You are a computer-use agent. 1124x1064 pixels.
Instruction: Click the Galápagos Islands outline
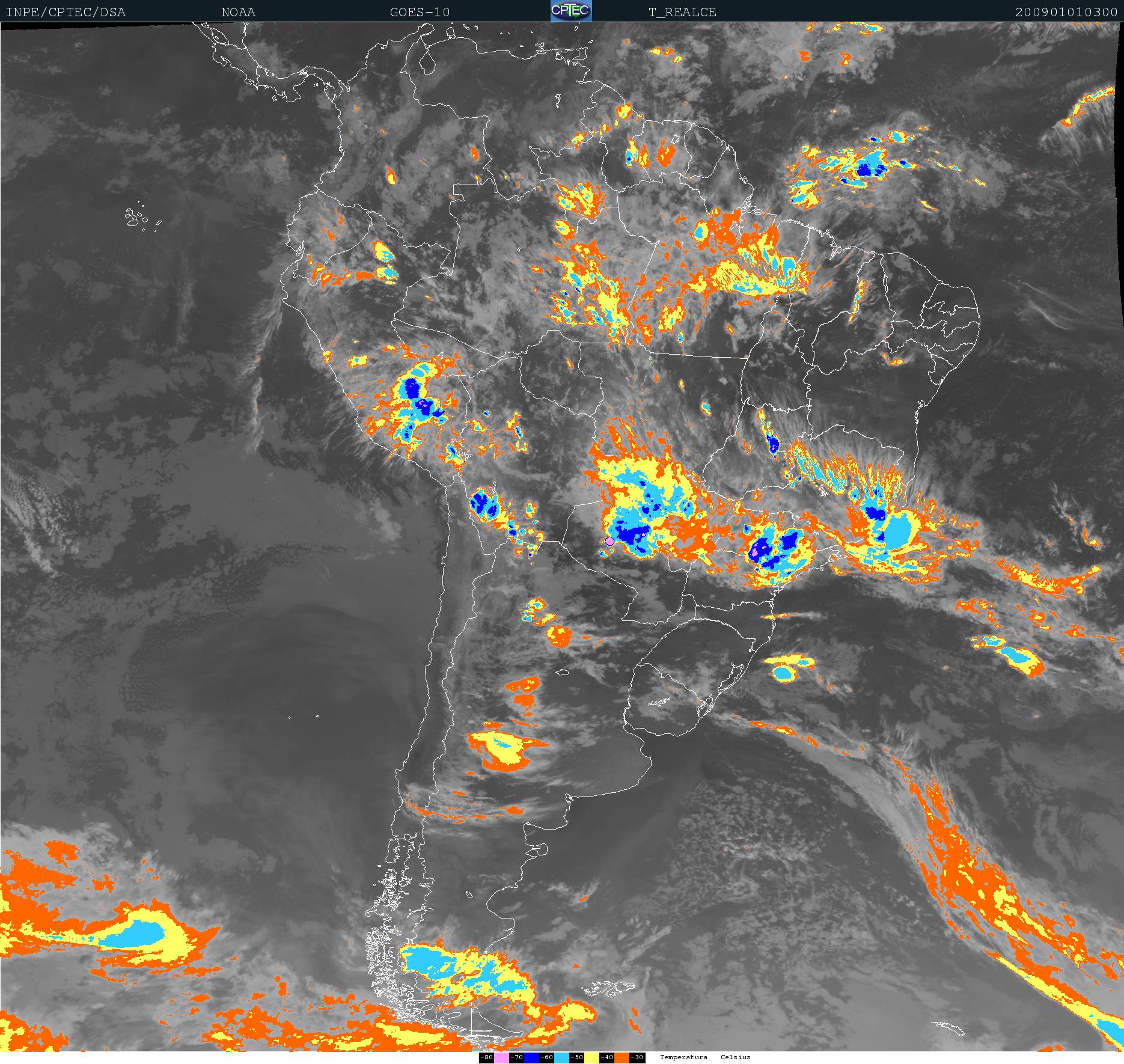pos(136,217)
